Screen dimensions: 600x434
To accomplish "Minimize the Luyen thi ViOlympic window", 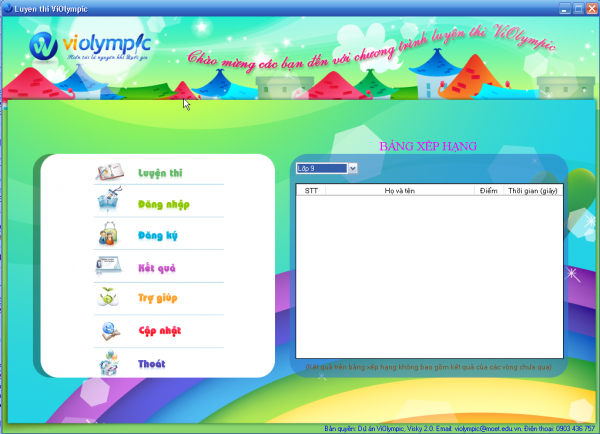I will pyautogui.click(x=565, y=8).
